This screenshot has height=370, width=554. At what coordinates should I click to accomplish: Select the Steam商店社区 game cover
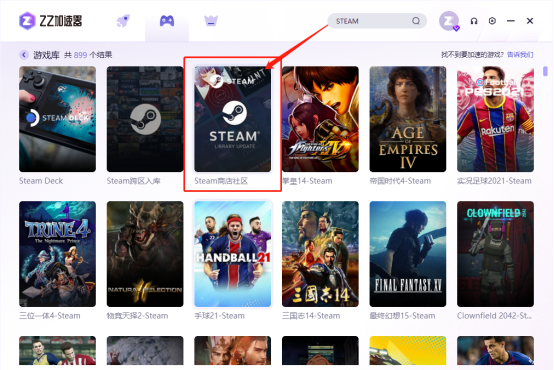click(x=232, y=119)
